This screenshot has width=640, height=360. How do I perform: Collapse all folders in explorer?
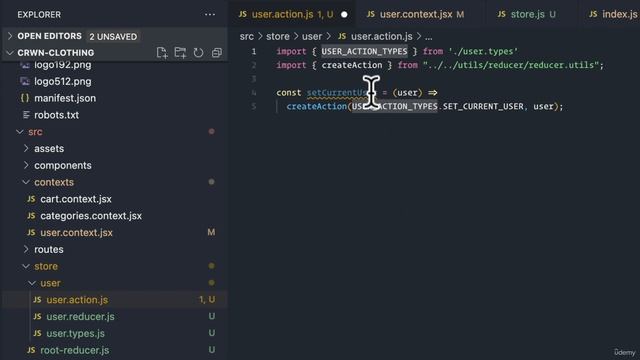(217, 53)
